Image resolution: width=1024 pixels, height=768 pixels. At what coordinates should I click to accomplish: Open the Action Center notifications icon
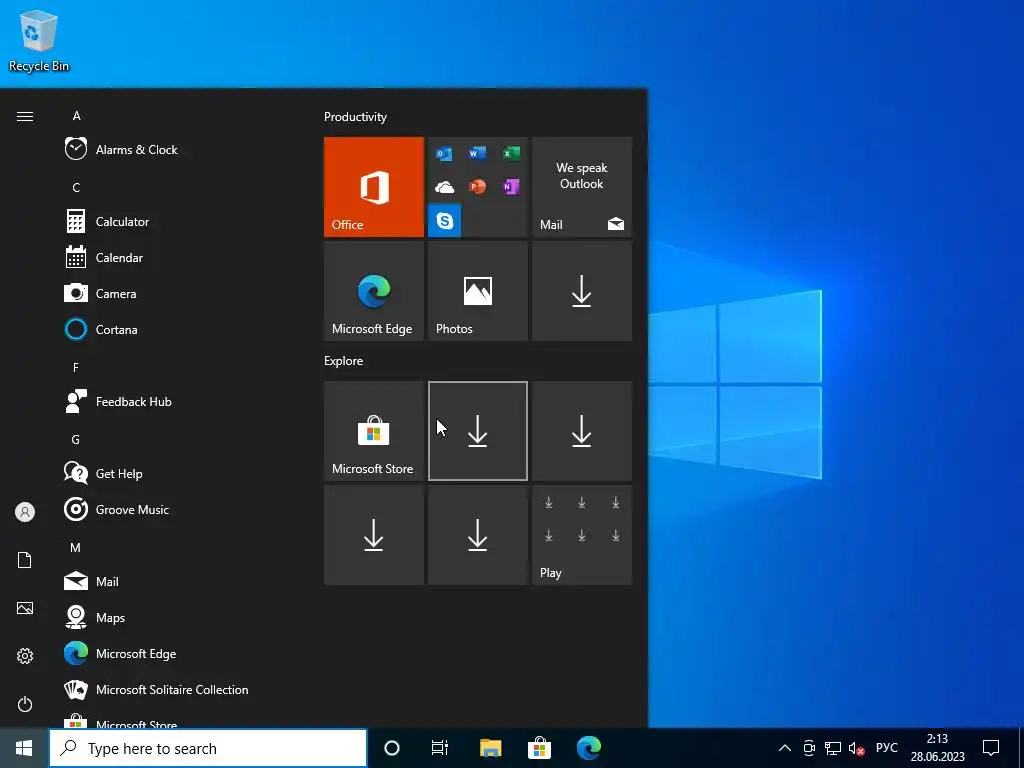click(x=991, y=748)
